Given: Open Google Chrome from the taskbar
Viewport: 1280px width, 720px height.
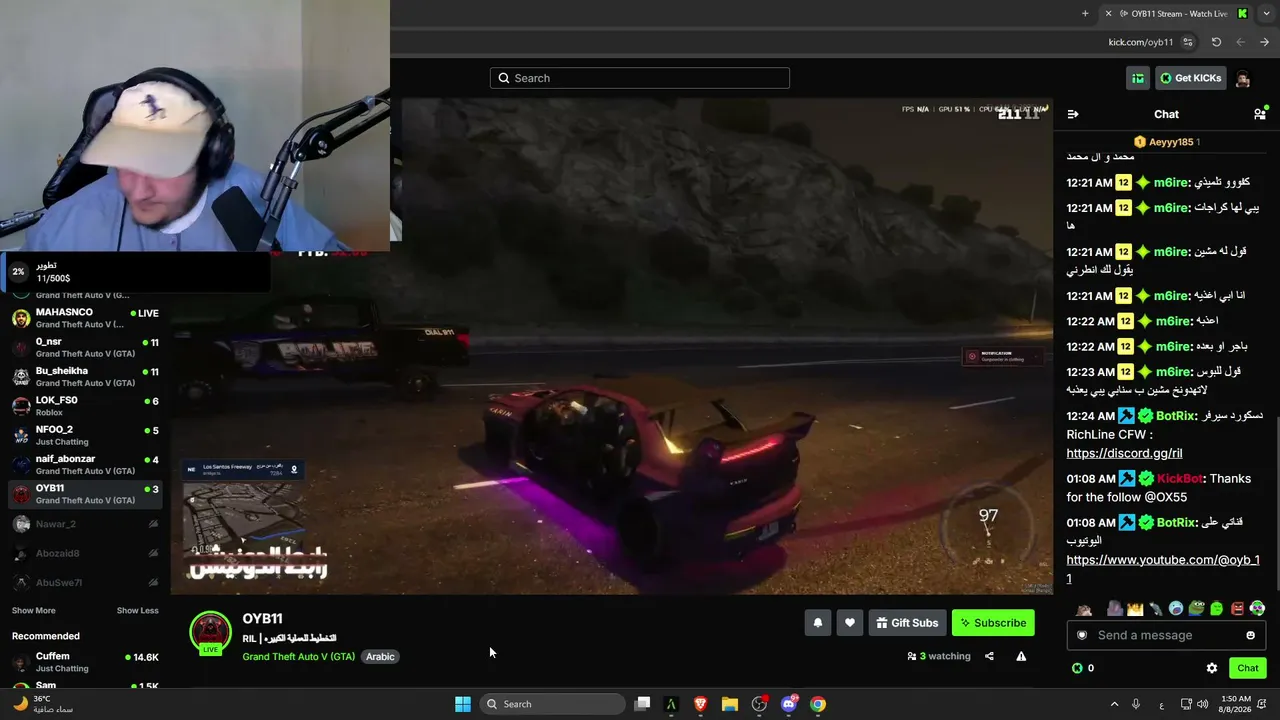Looking at the screenshot, I should point(818,704).
